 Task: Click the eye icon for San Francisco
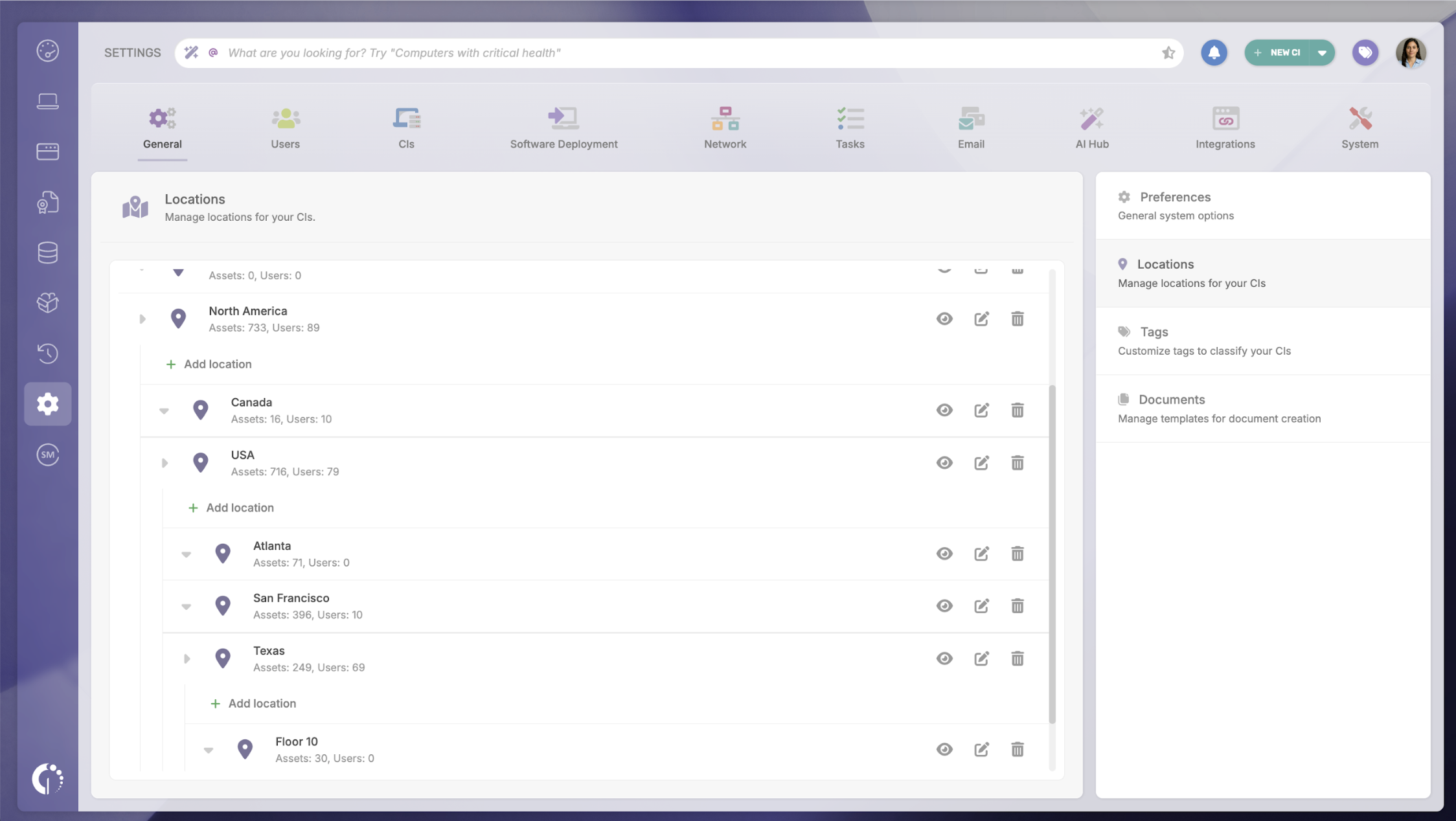pos(944,606)
